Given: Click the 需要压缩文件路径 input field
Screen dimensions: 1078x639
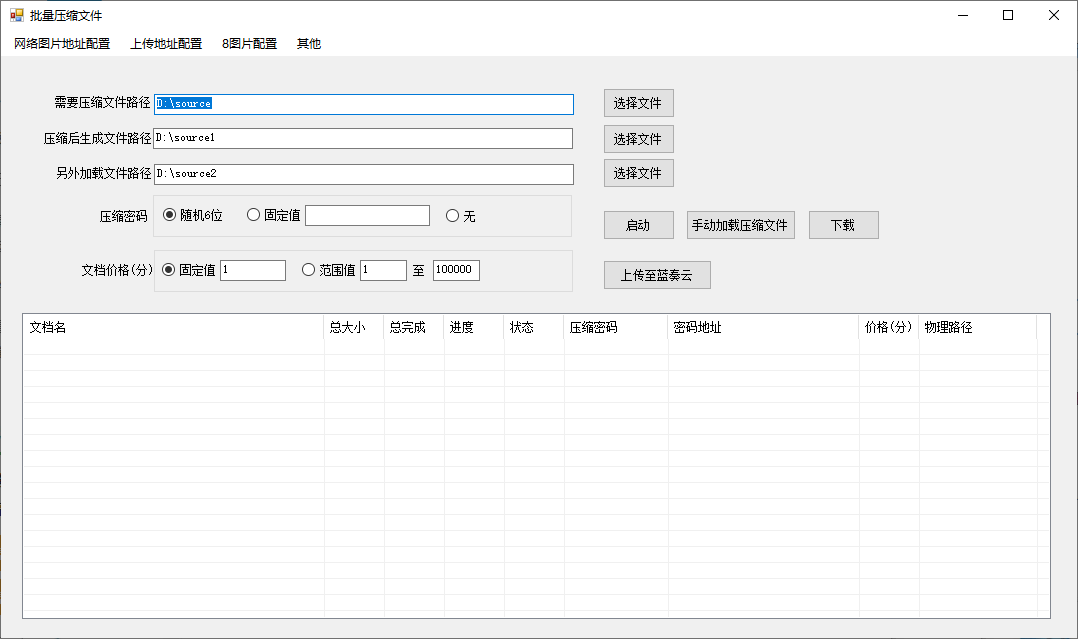Looking at the screenshot, I should (x=364, y=104).
